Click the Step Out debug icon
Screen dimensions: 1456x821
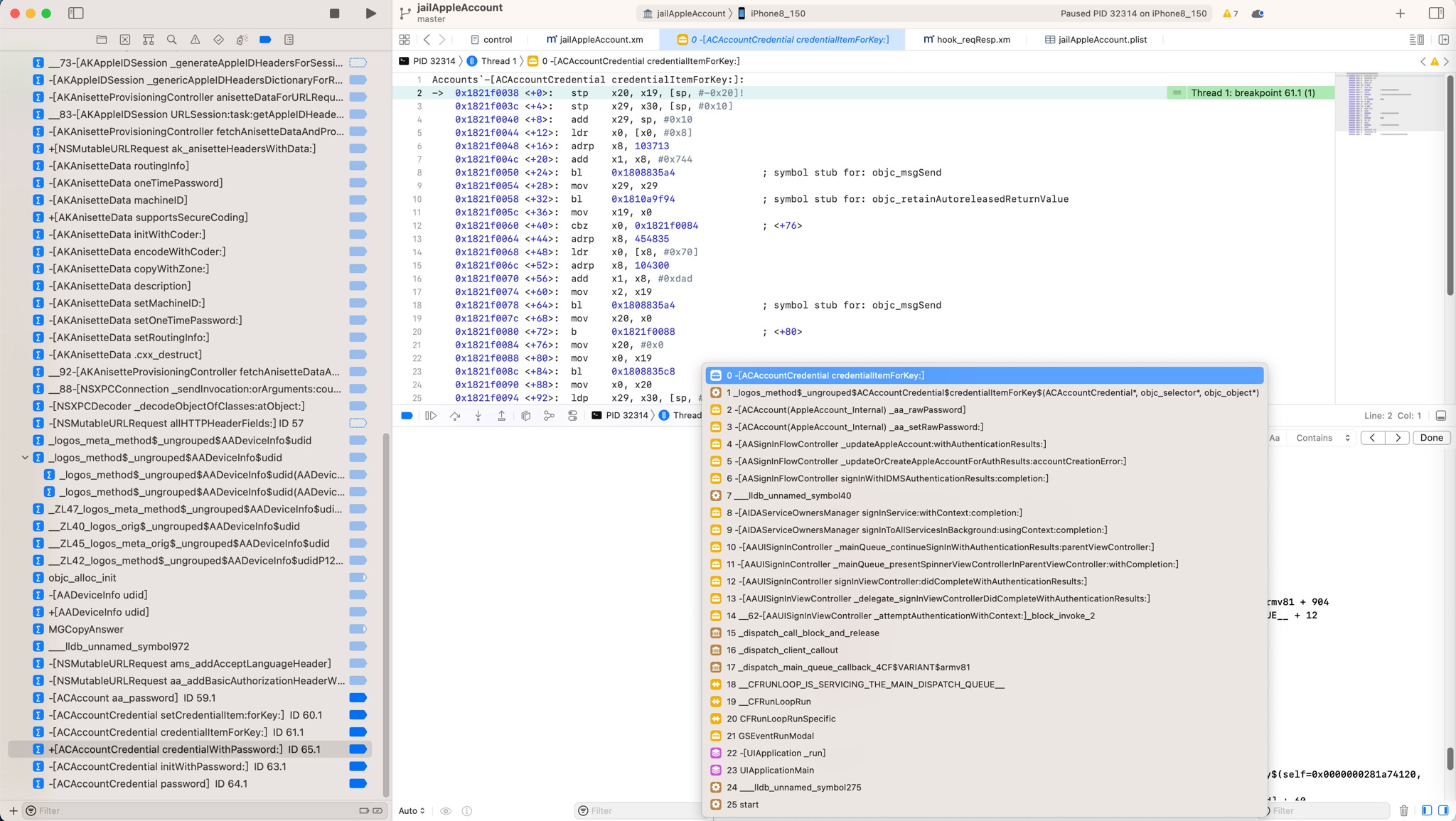click(x=502, y=416)
